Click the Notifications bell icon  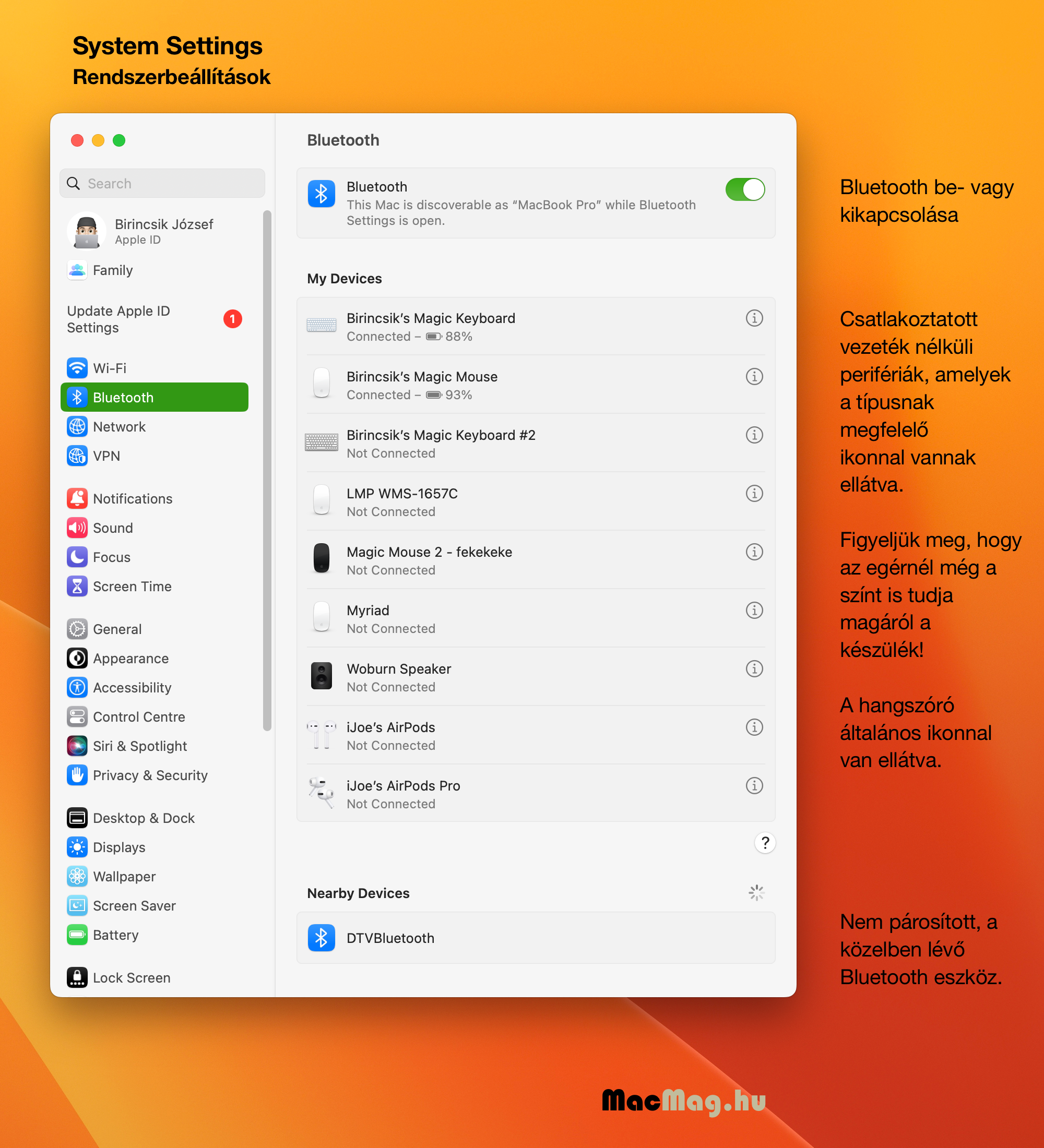coord(77,498)
